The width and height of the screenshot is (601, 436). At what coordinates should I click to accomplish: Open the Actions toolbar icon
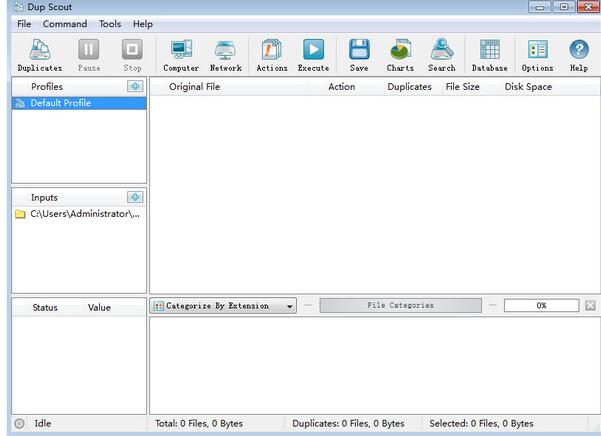(272, 55)
